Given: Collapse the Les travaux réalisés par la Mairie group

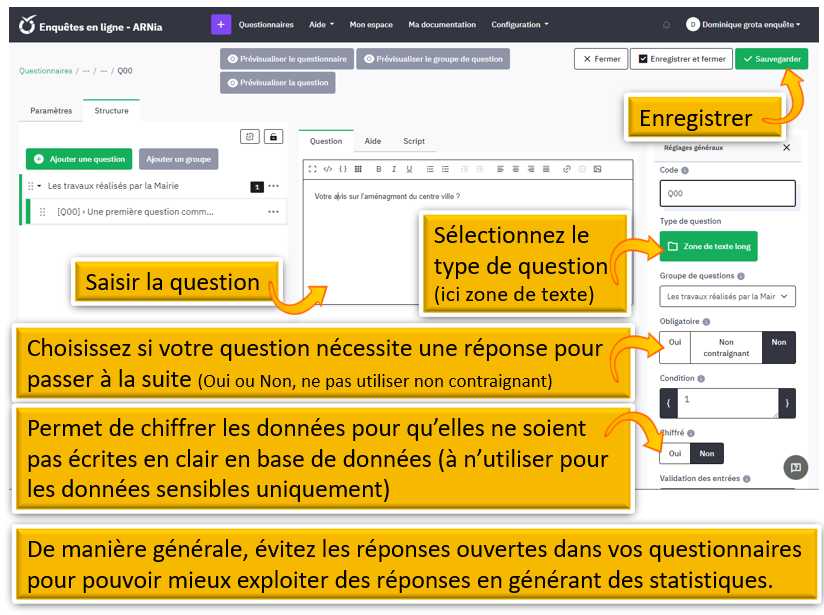Looking at the screenshot, I should point(39,187).
